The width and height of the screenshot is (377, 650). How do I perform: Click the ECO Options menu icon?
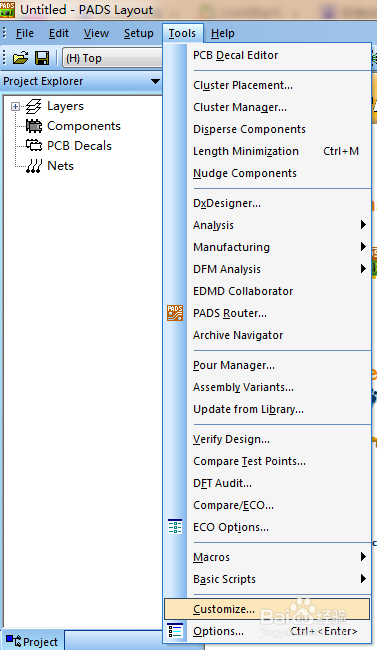pos(175,527)
